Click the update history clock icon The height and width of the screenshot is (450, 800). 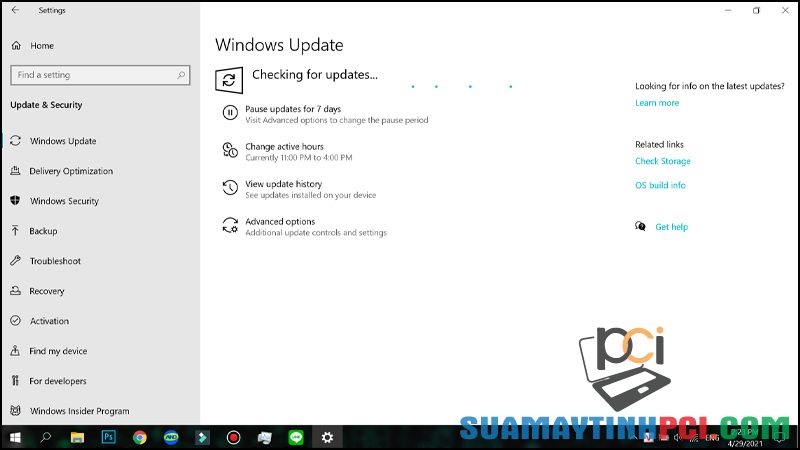(x=230, y=187)
